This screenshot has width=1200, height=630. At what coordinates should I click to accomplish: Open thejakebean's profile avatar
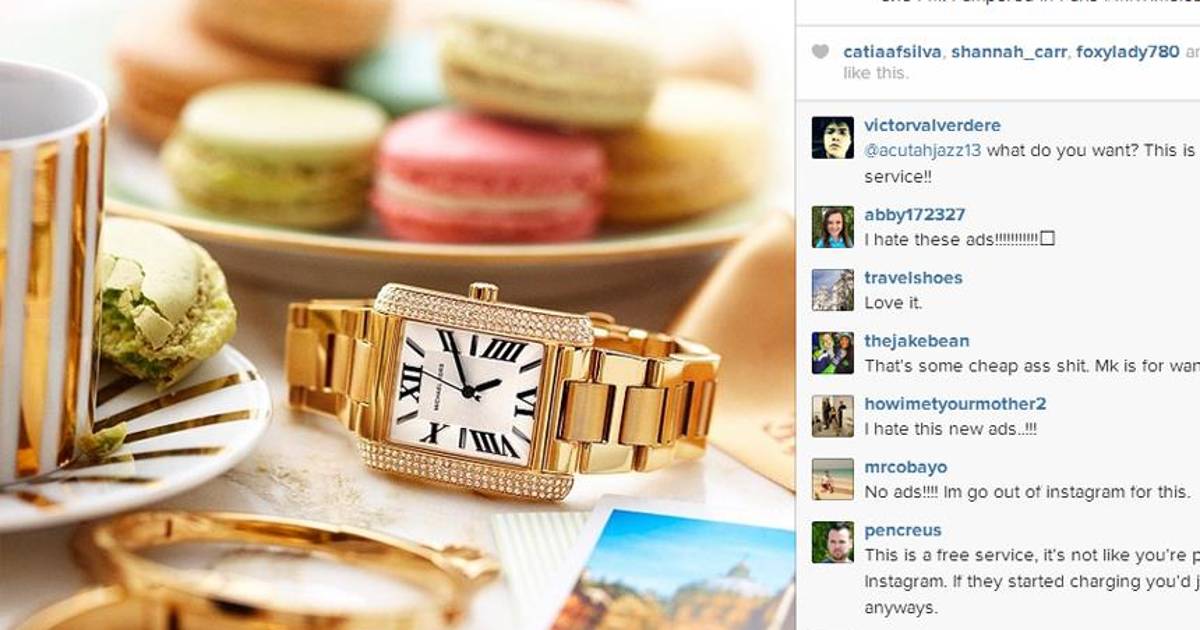click(x=832, y=353)
